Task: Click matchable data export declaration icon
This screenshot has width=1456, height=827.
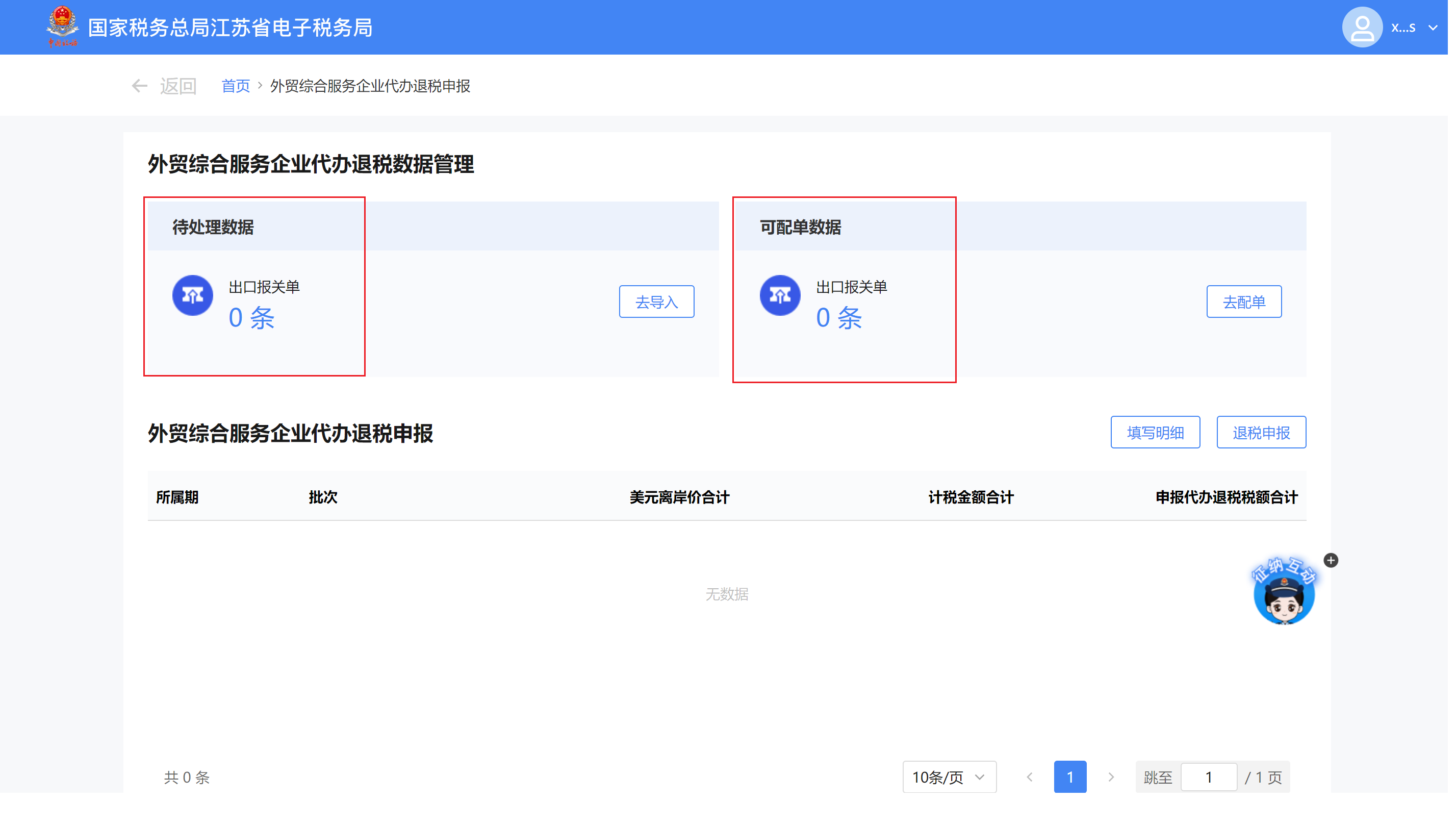Action: pos(780,295)
